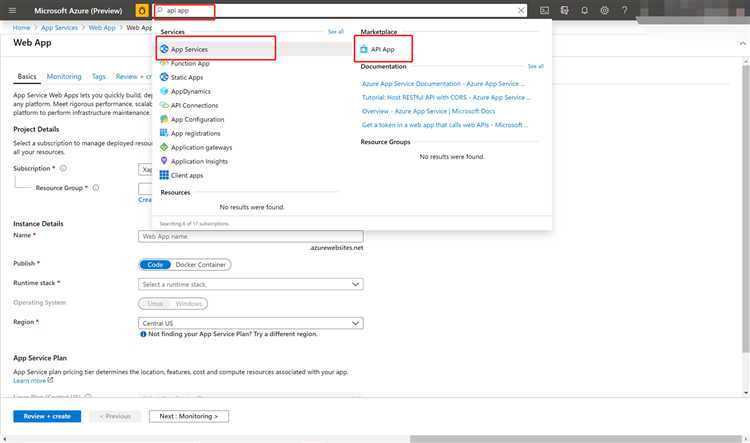Screen dimensions: 750x443
Task: Click the Previous button
Action: click(x=115, y=416)
